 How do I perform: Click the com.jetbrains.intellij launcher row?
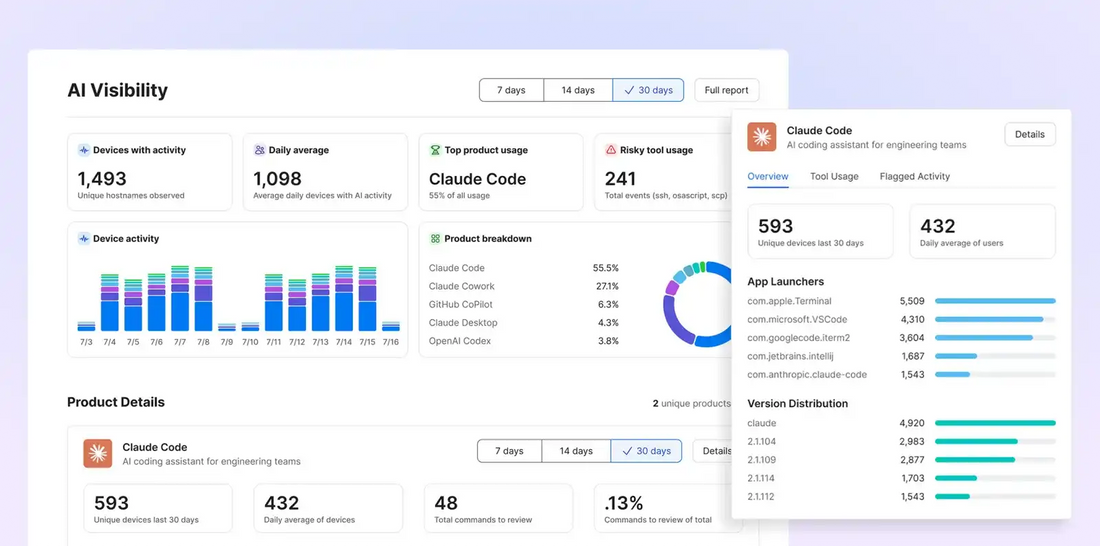click(901, 356)
